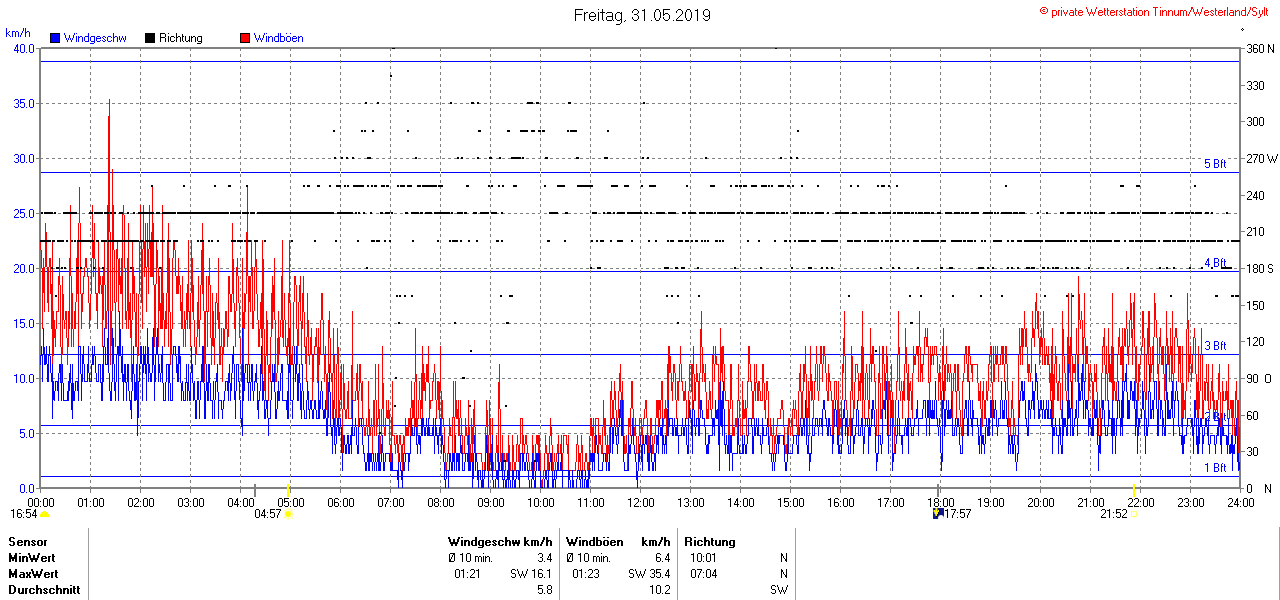
Task: Click the 16:54 sun time label
Action: point(23,514)
